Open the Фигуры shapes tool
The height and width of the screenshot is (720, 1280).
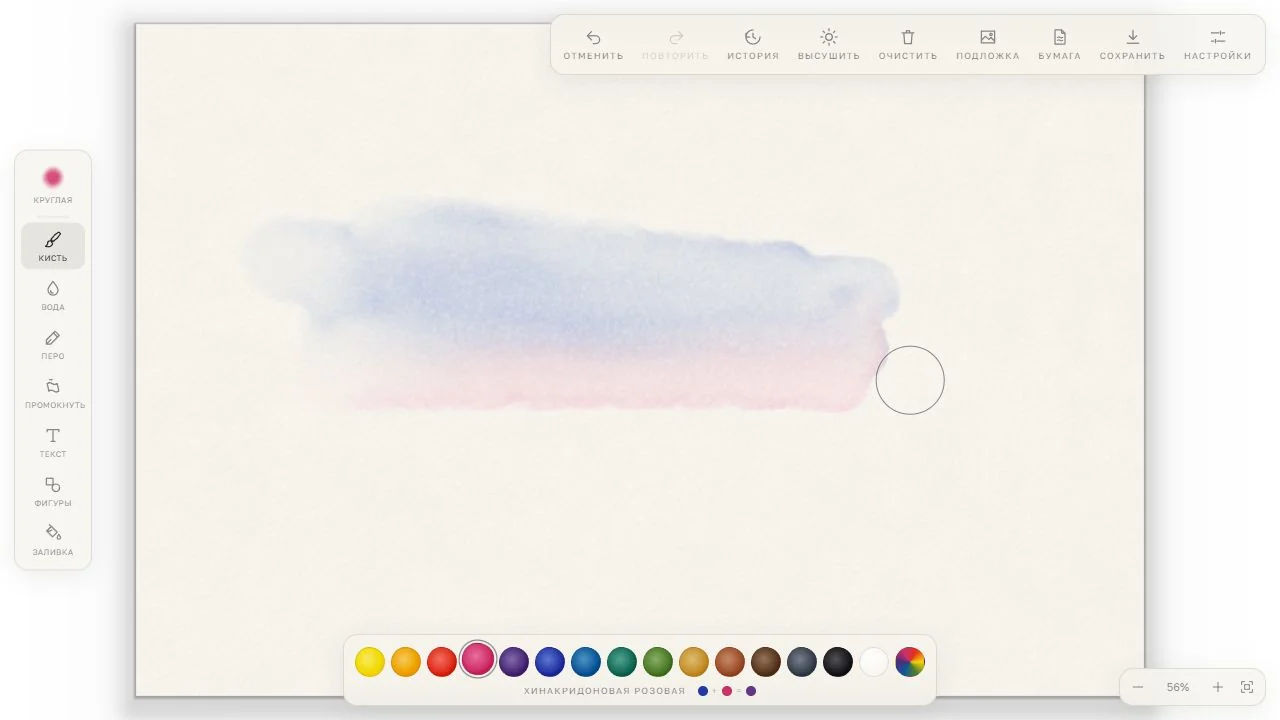coord(53,491)
